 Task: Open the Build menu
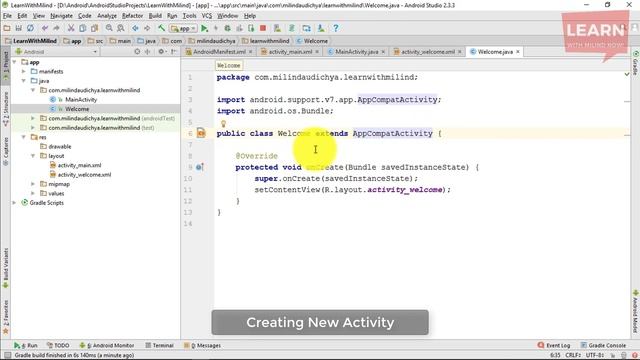[155, 16]
